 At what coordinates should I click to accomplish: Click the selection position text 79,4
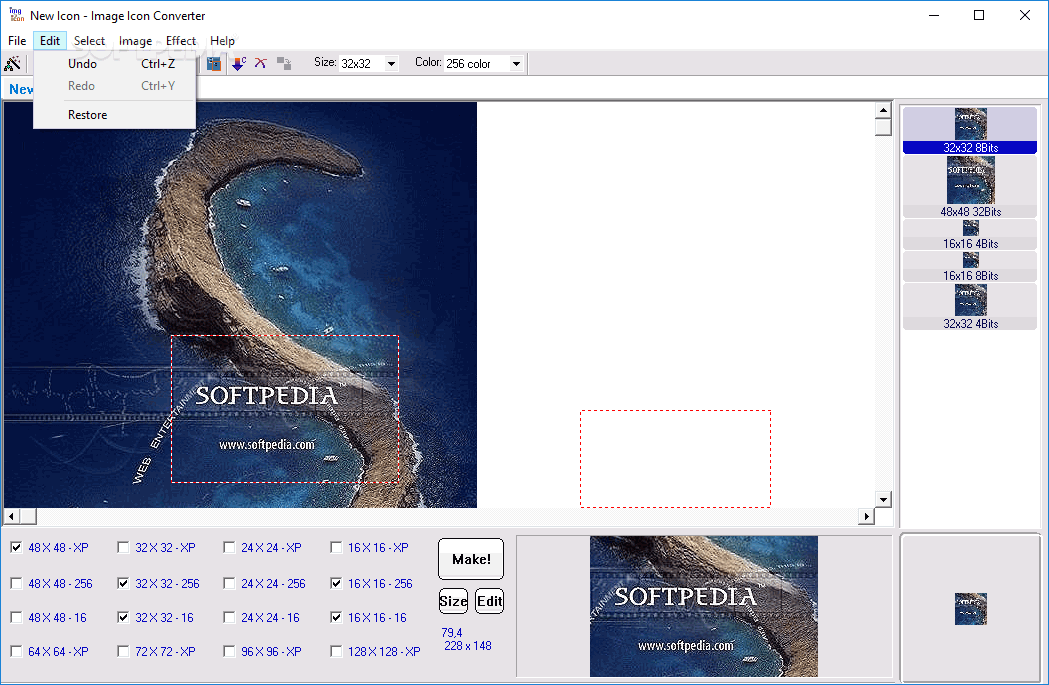(x=452, y=633)
